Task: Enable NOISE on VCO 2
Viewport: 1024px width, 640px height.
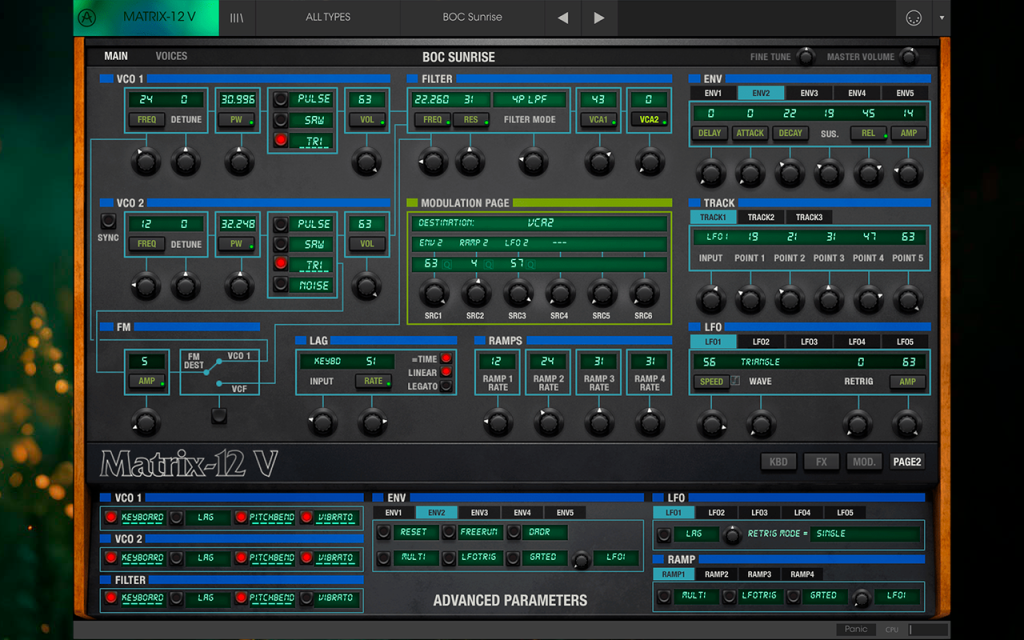Action: click(x=280, y=284)
